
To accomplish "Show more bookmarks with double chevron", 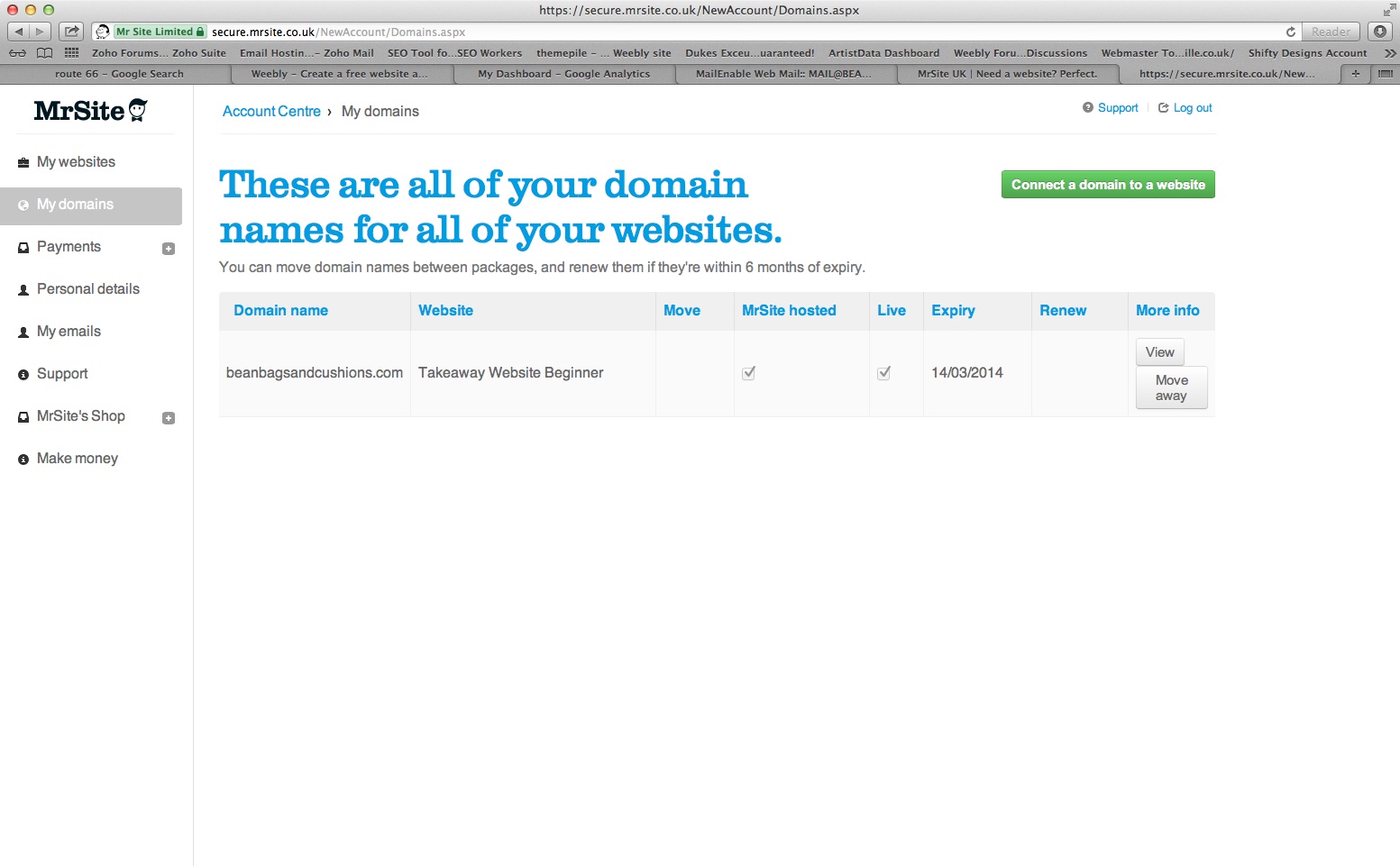I will (x=1389, y=53).
